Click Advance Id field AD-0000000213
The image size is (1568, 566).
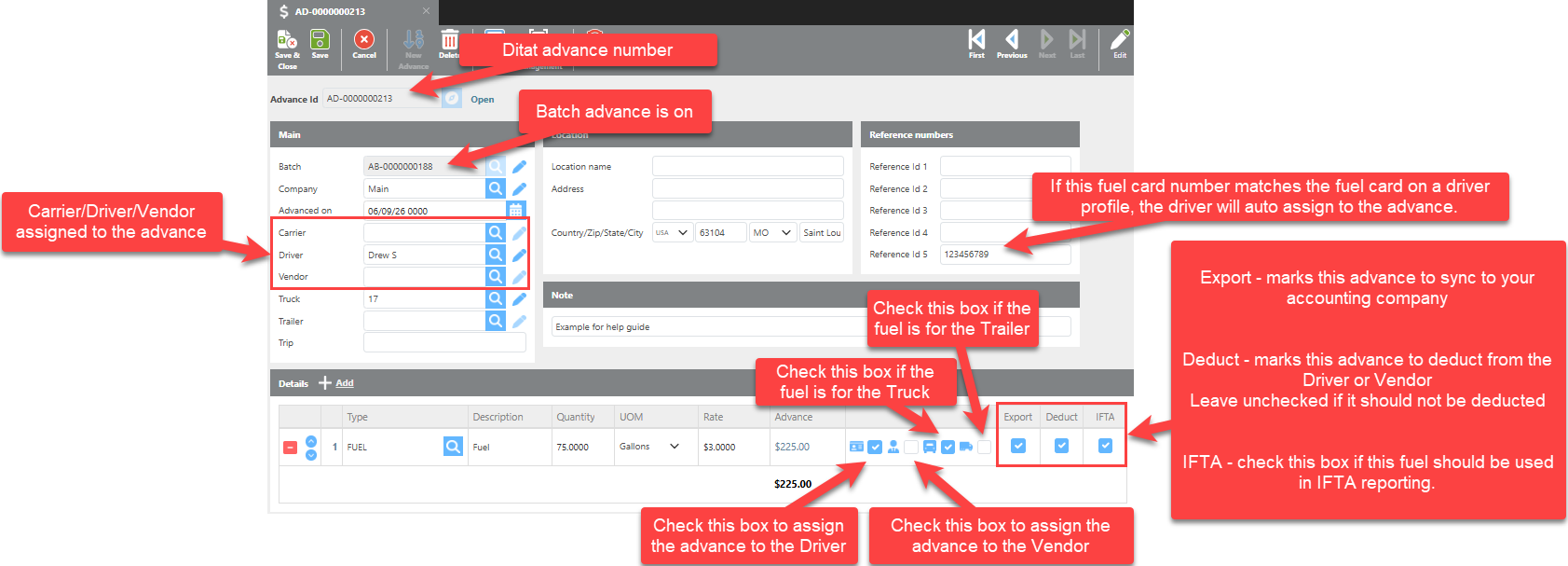382,98
